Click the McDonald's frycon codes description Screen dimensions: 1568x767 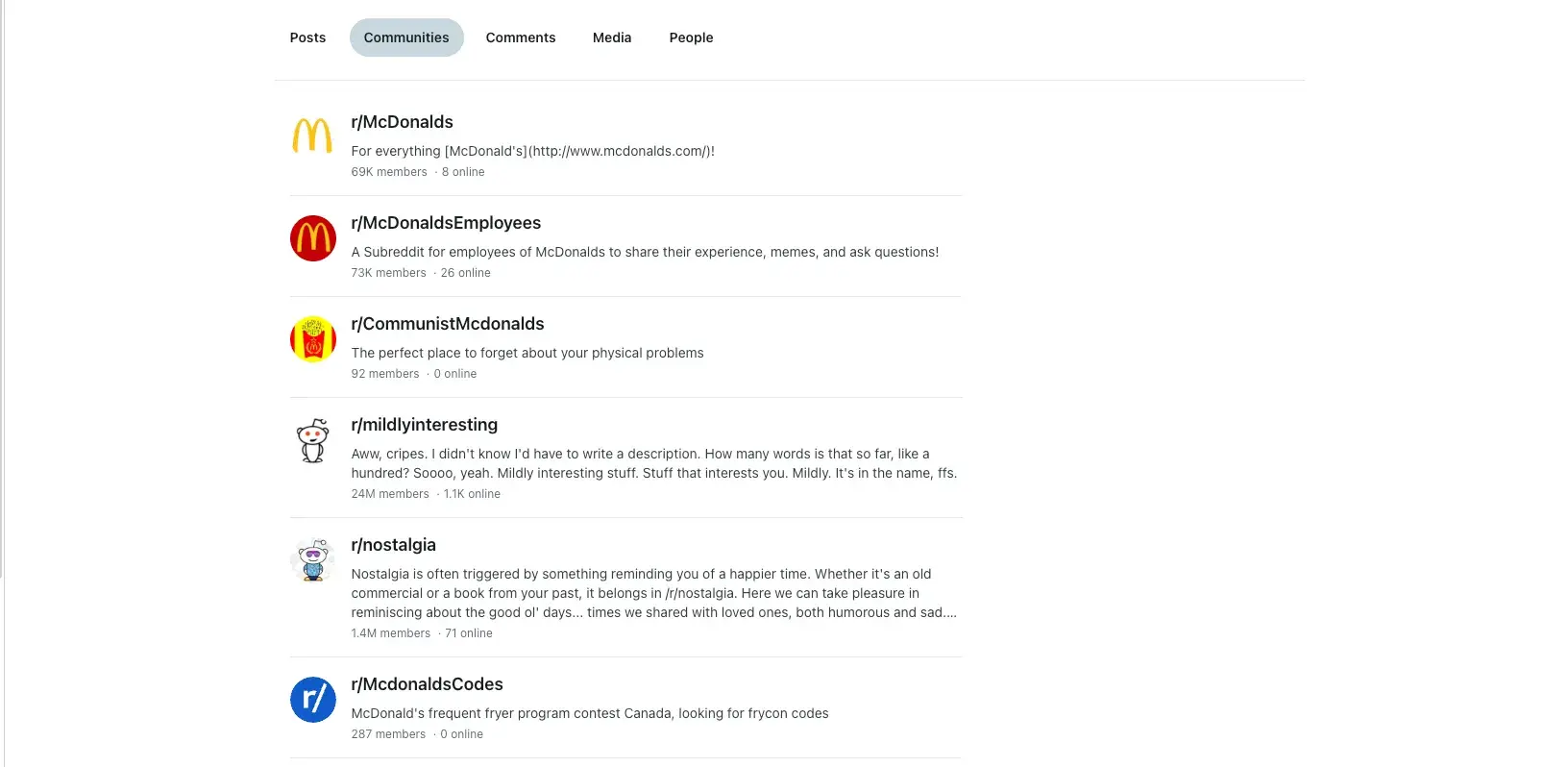(590, 713)
